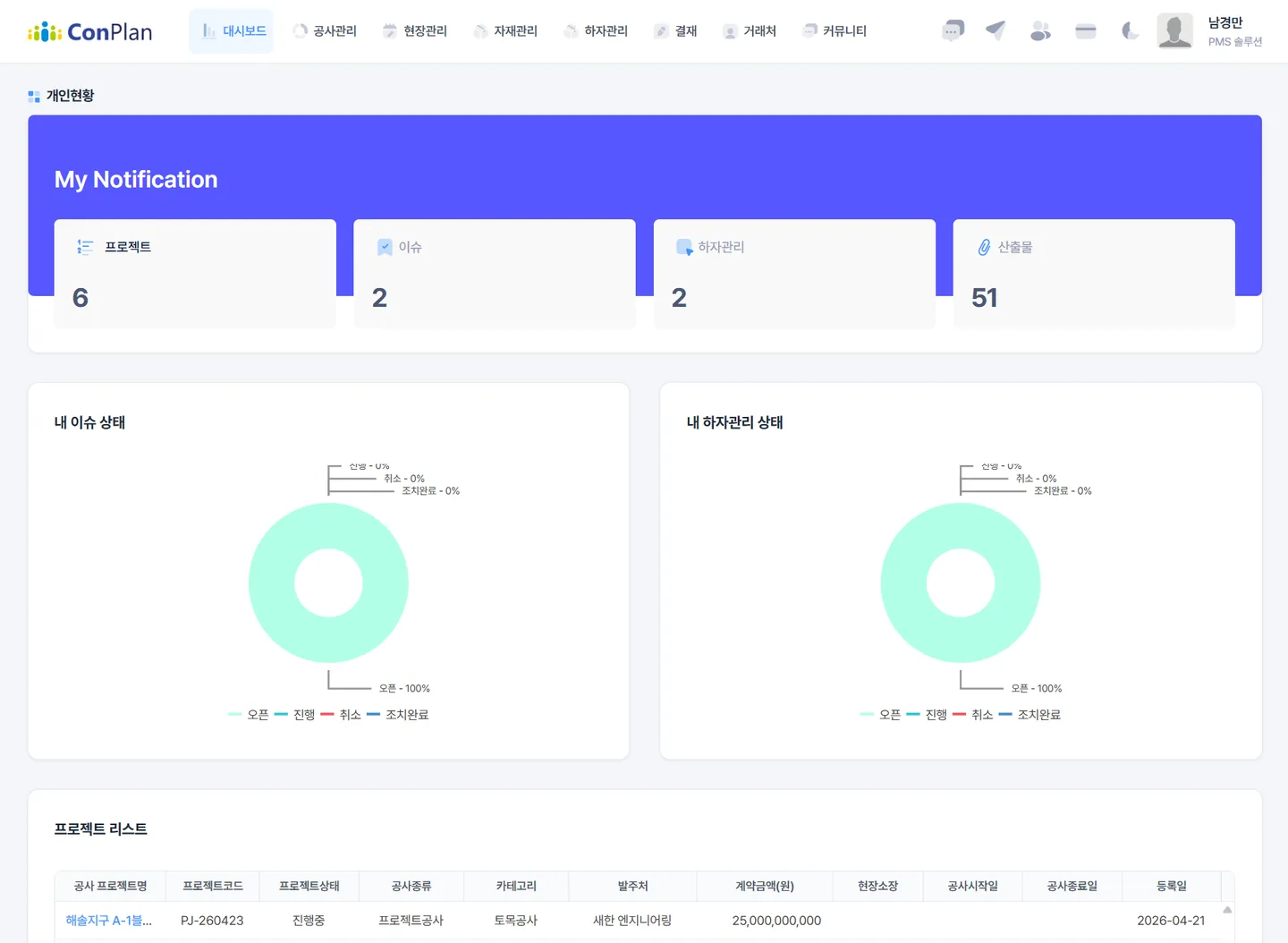Toggle 취소 legend in 내 이슈 상태 chart
The image size is (1288, 943).
click(341, 715)
